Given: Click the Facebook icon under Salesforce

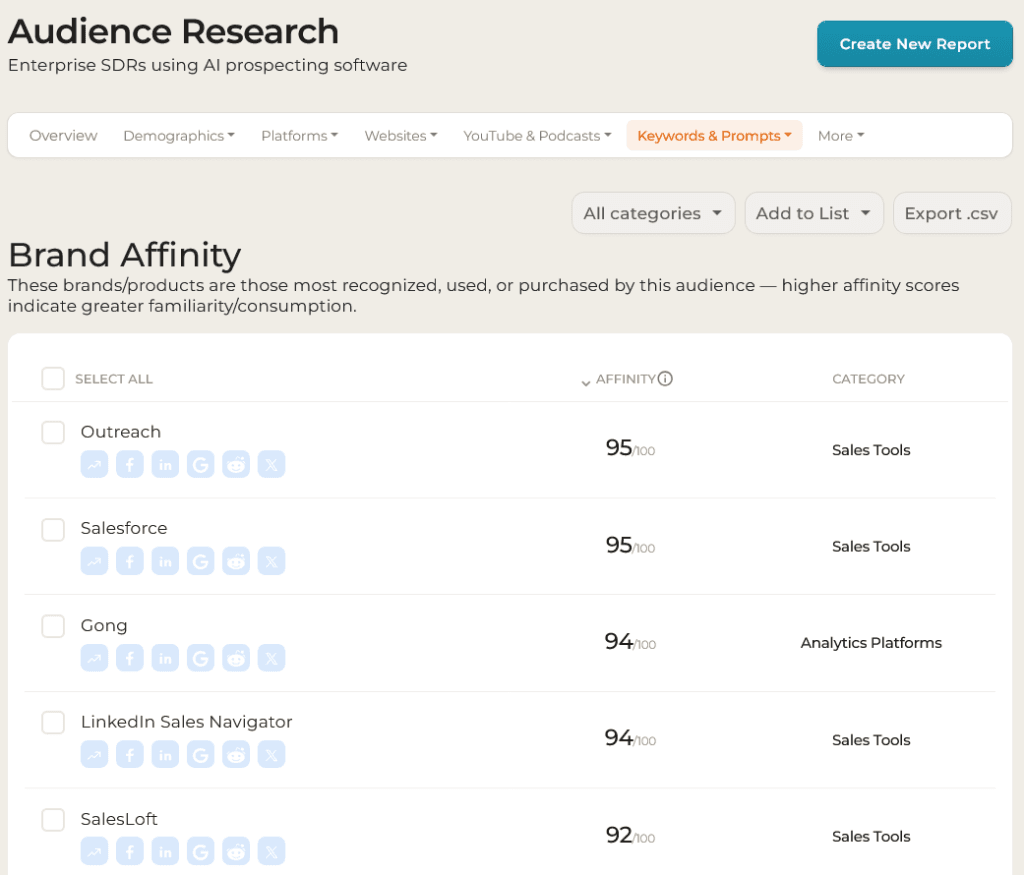Looking at the screenshot, I should (130, 561).
